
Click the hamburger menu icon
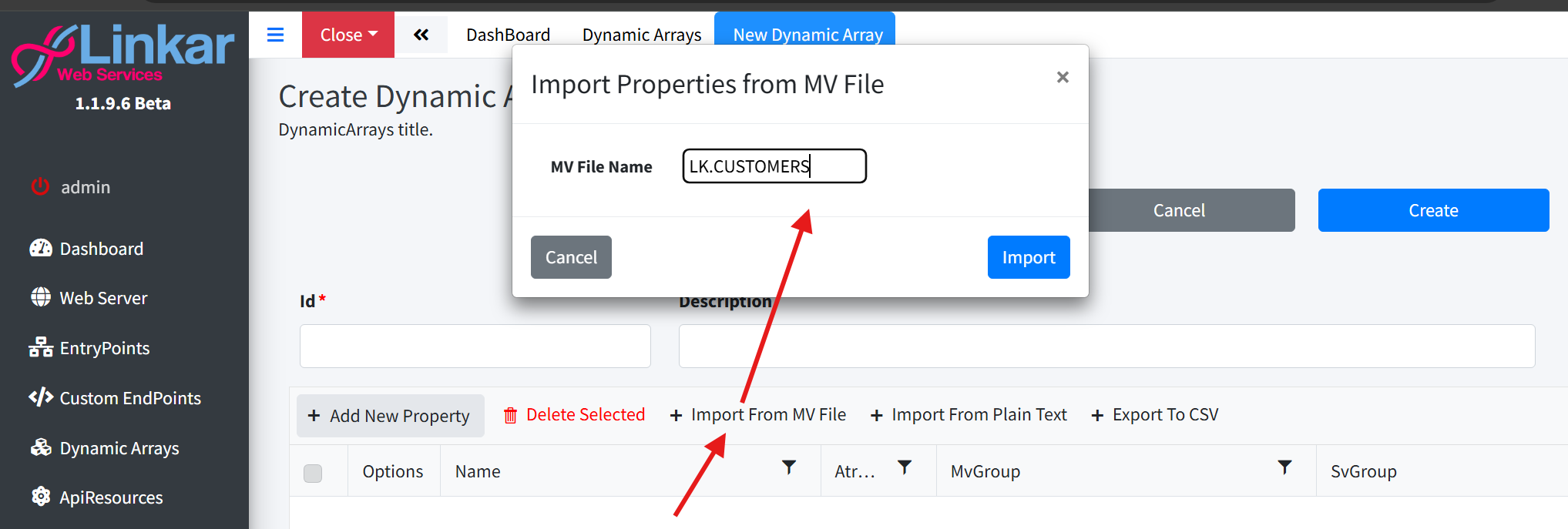[x=275, y=35]
